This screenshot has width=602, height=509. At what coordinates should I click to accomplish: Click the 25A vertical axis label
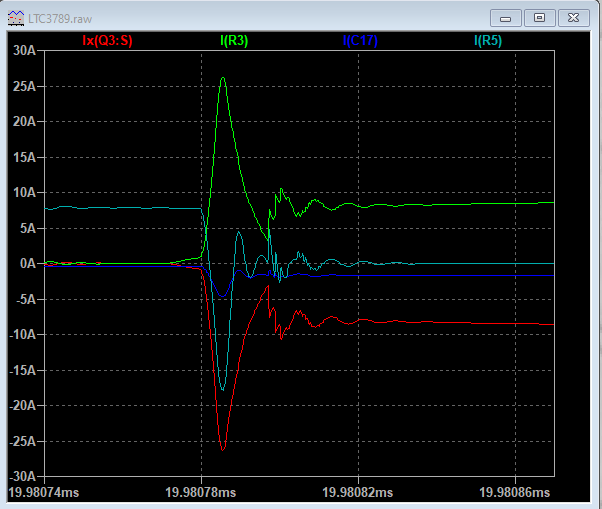click(x=24, y=86)
